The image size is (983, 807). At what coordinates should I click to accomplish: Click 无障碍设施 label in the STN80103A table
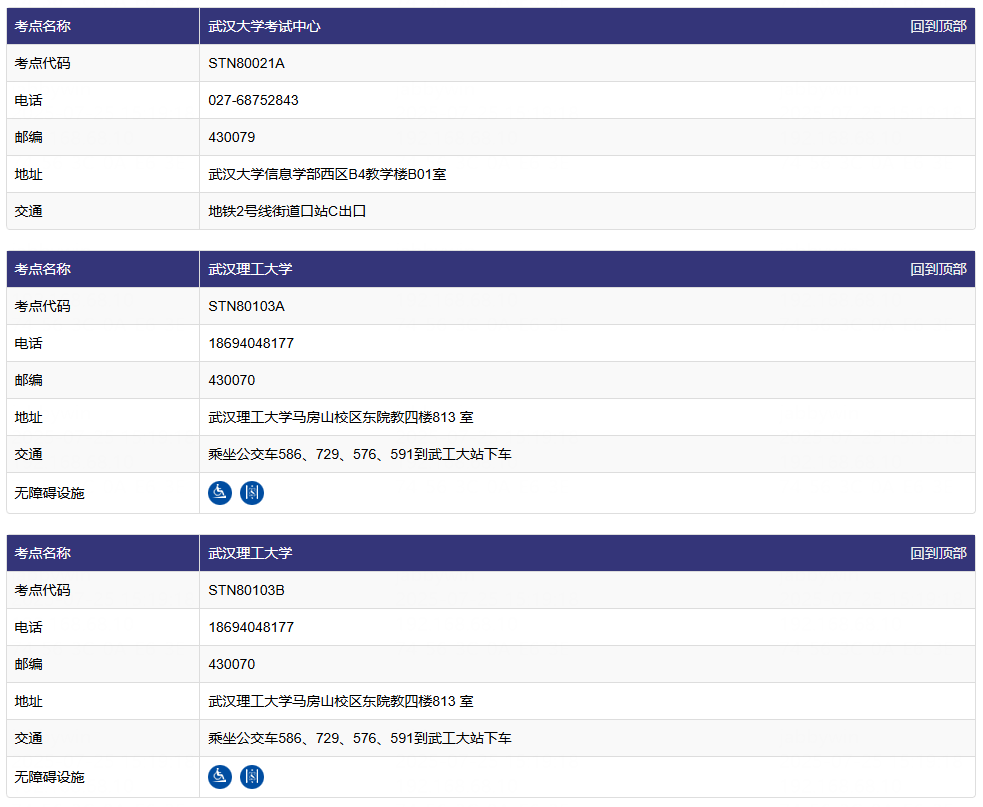(x=50, y=493)
